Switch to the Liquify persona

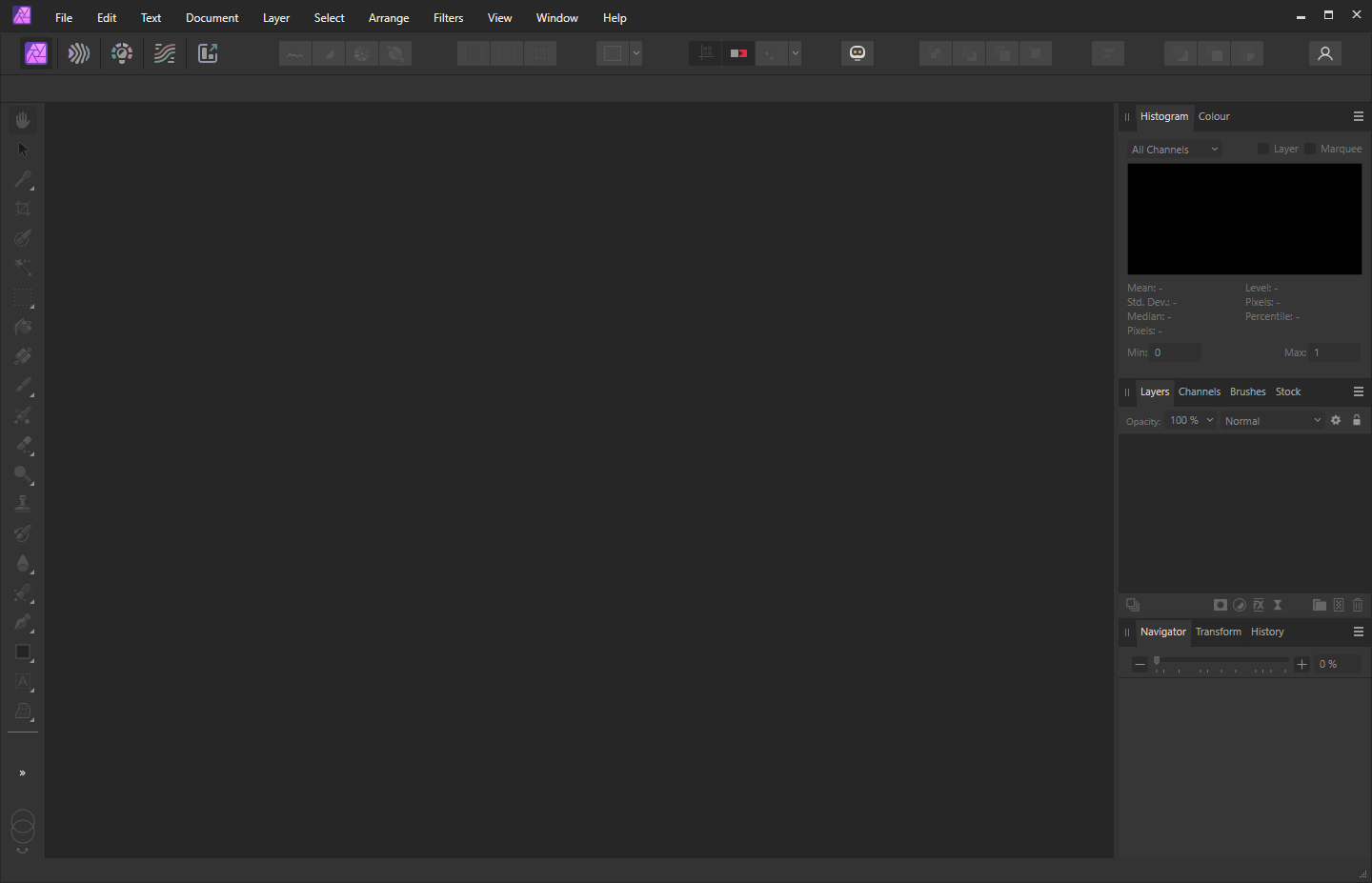78,53
